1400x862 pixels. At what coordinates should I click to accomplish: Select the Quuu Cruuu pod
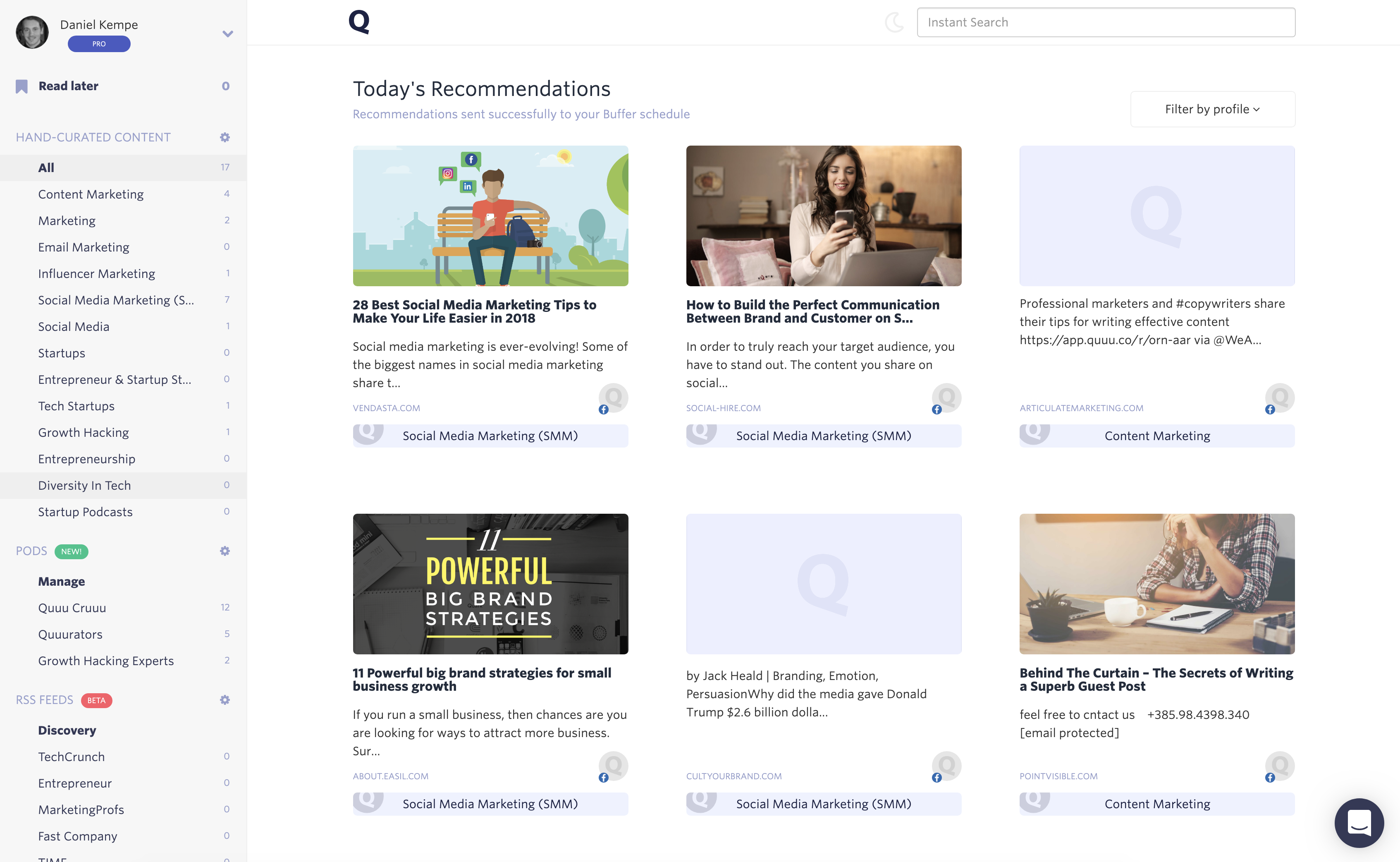click(x=72, y=608)
